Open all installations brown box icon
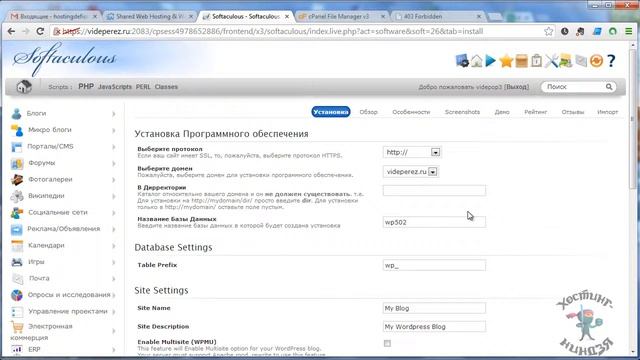Viewport: 640px width, 360px height. coord(521,61)
